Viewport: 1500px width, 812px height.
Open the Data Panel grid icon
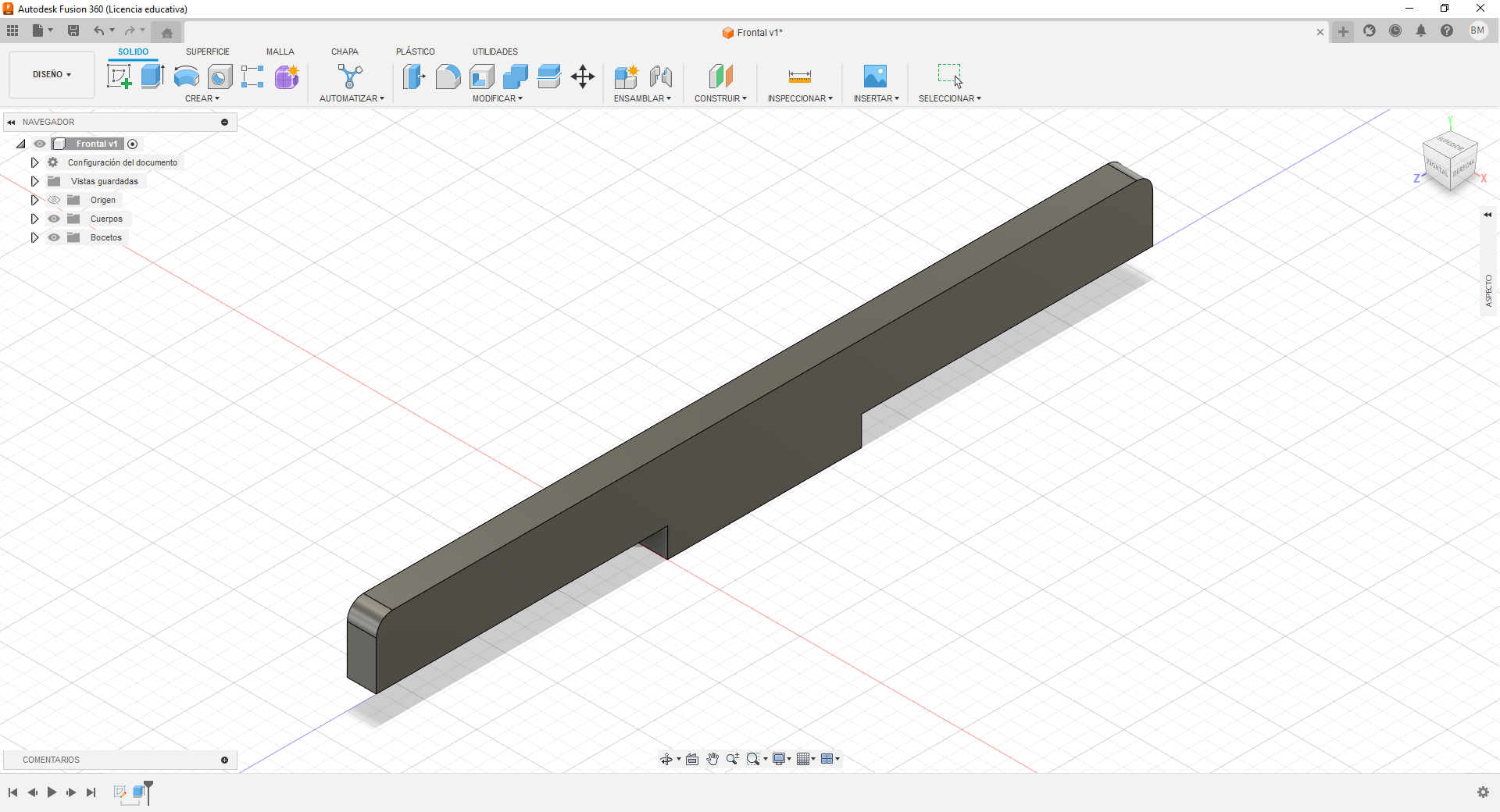click(x=12, y=30)
